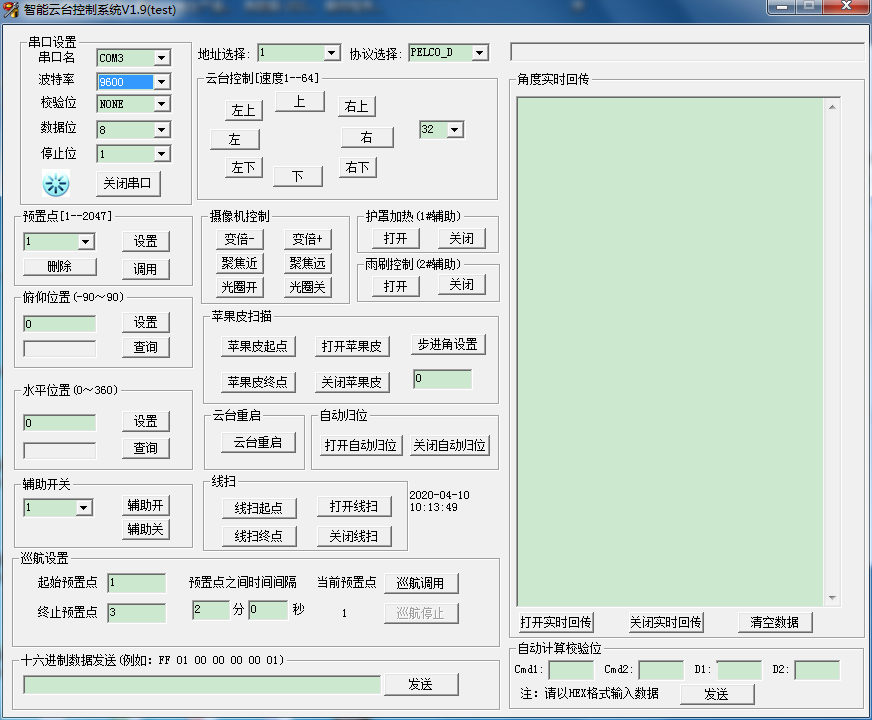The image size is (872, 720).
Task: Turn off 雨刷控制 with 关闭 button
Action: point(460,285)
